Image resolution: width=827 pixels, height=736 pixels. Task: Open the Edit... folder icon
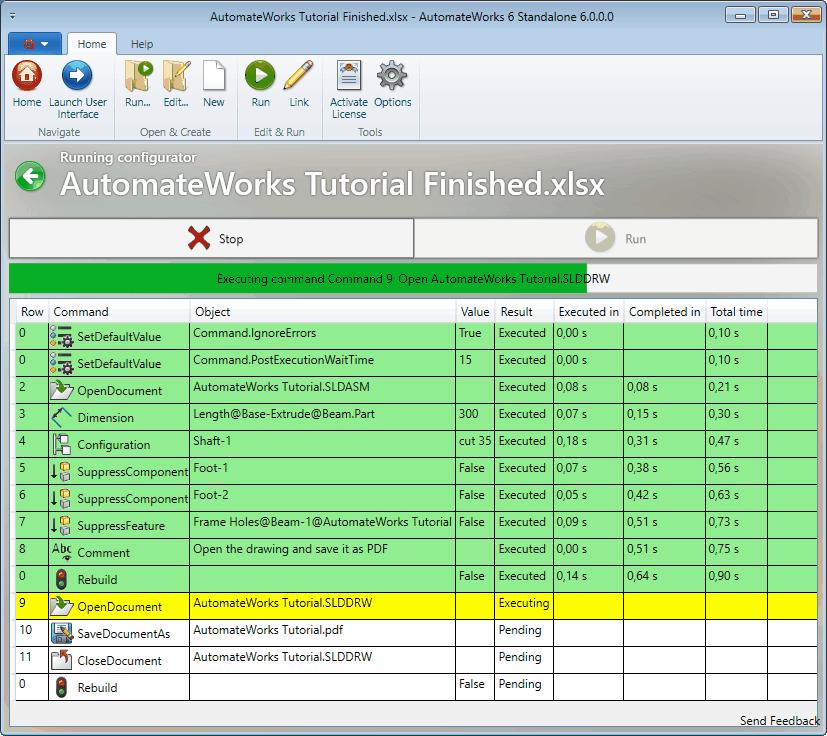pyautogui.click(x=176, y=75)
